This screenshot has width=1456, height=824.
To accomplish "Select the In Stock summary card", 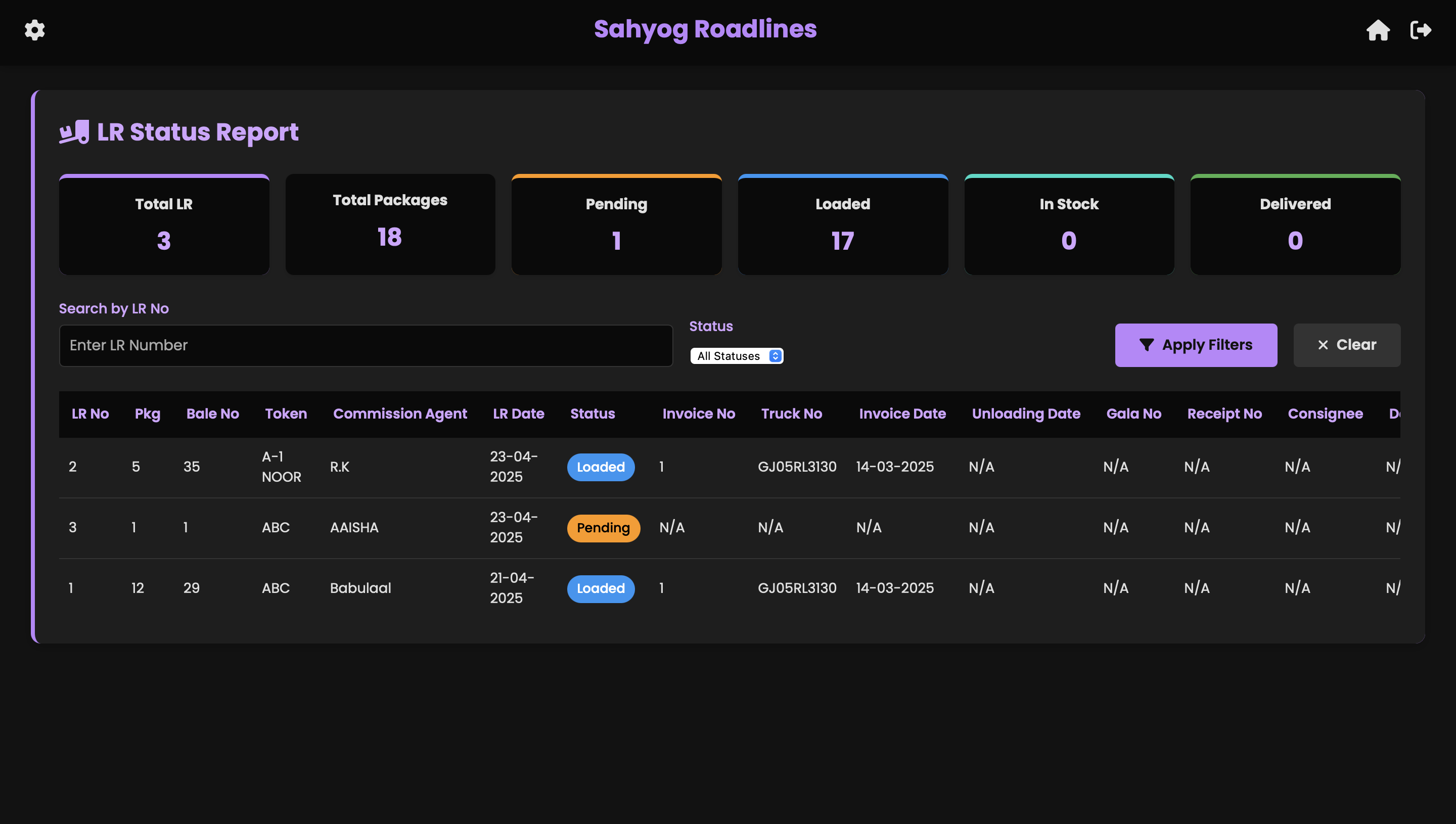I will pyautogui.click(x=1069, y=224).
